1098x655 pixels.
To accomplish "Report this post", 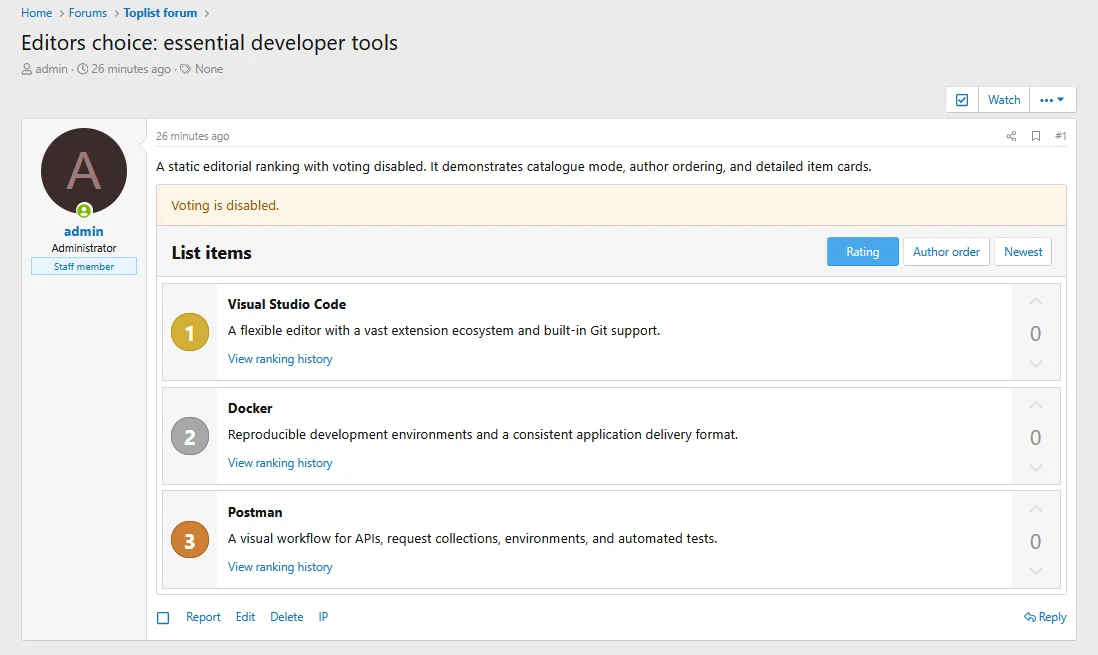I will pos(203,616).
